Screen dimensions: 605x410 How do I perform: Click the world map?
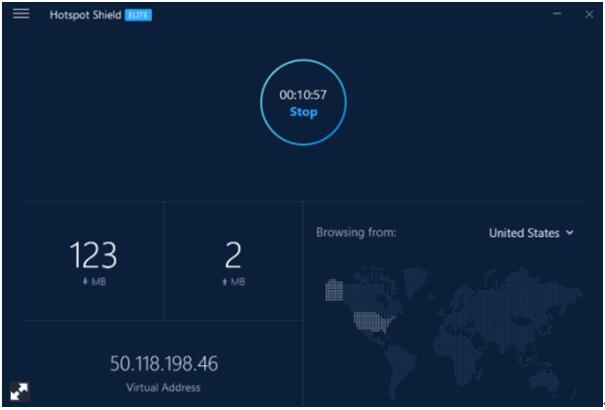pyautogui.click(x=453, y=332)
